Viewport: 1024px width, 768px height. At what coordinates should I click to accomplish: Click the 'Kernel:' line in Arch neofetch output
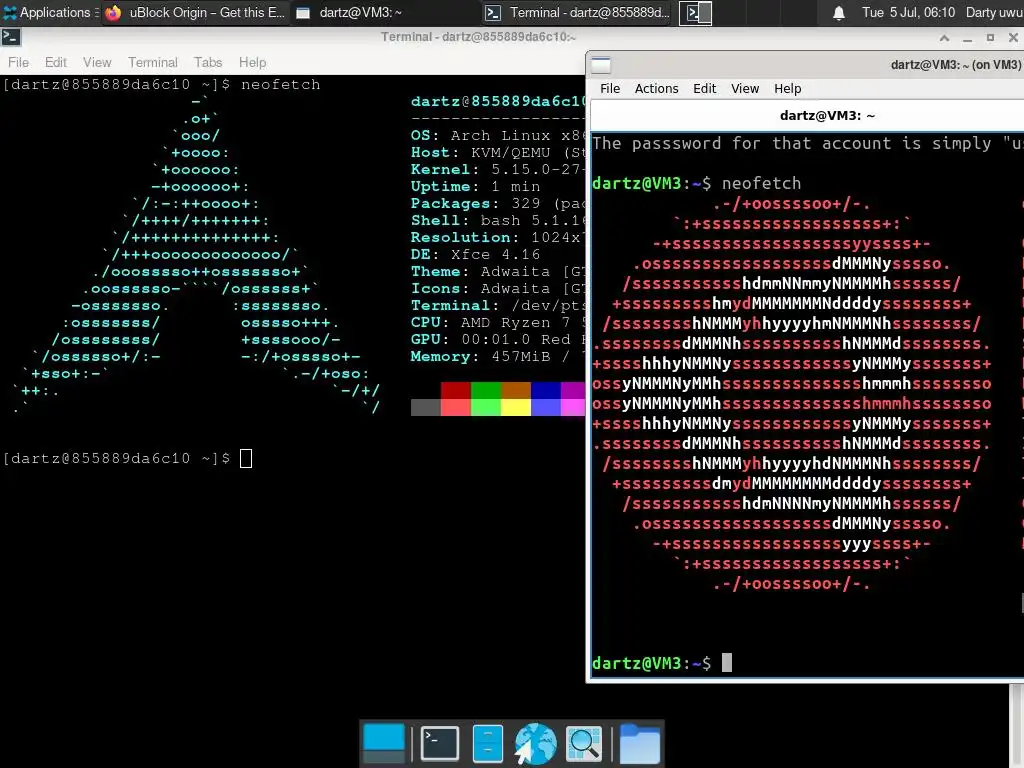[498, 169]
